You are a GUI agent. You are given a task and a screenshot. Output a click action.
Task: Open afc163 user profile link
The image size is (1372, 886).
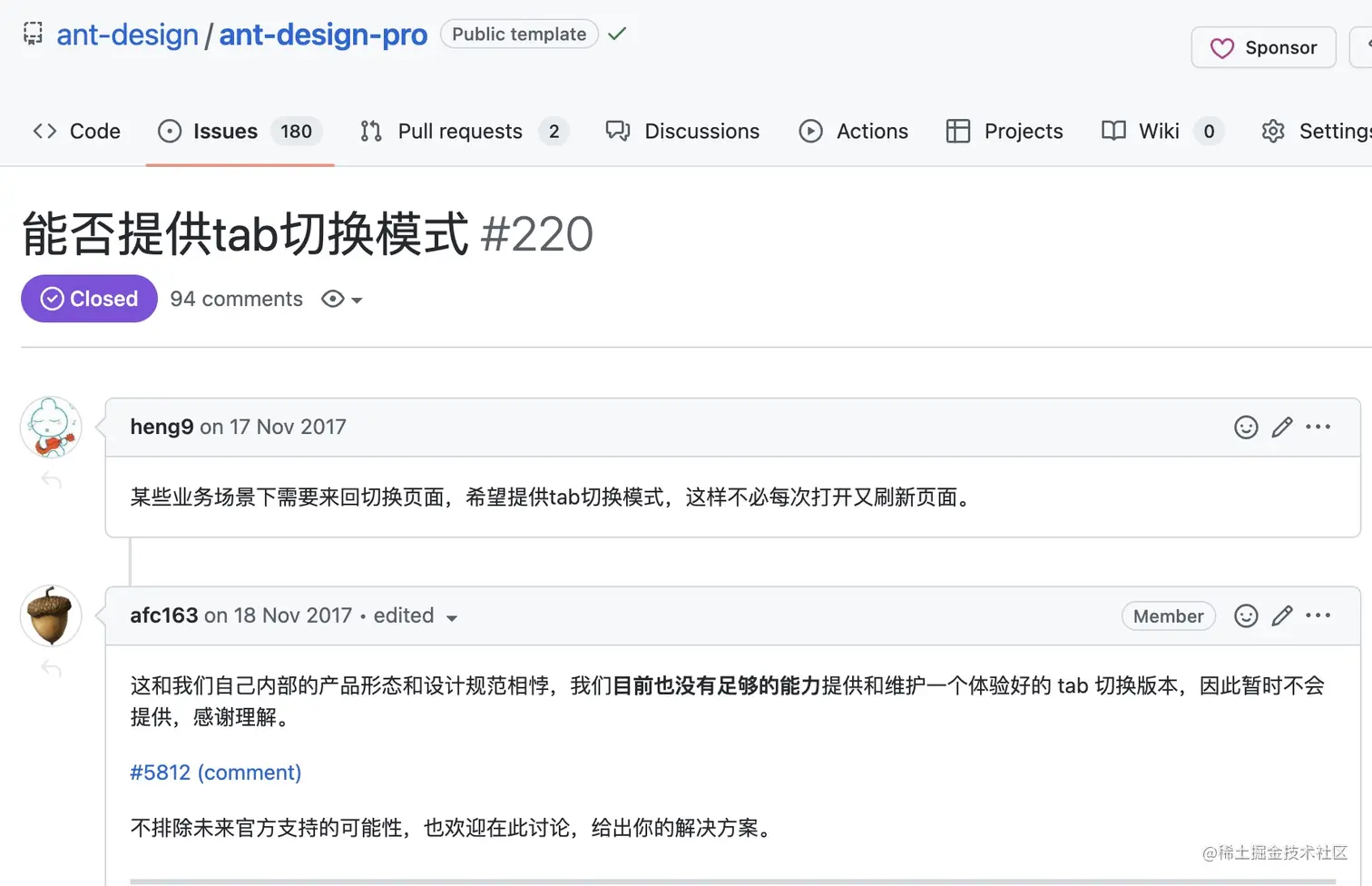pos(164,615)
